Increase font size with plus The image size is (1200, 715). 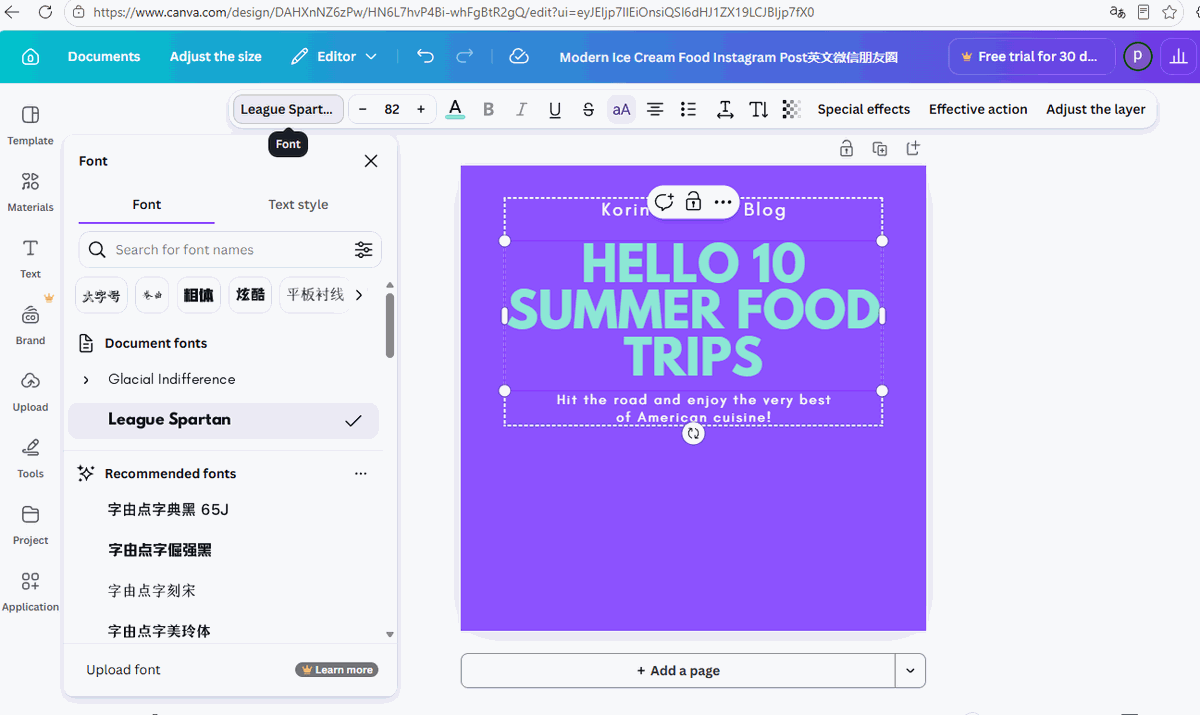pos(421,109)
